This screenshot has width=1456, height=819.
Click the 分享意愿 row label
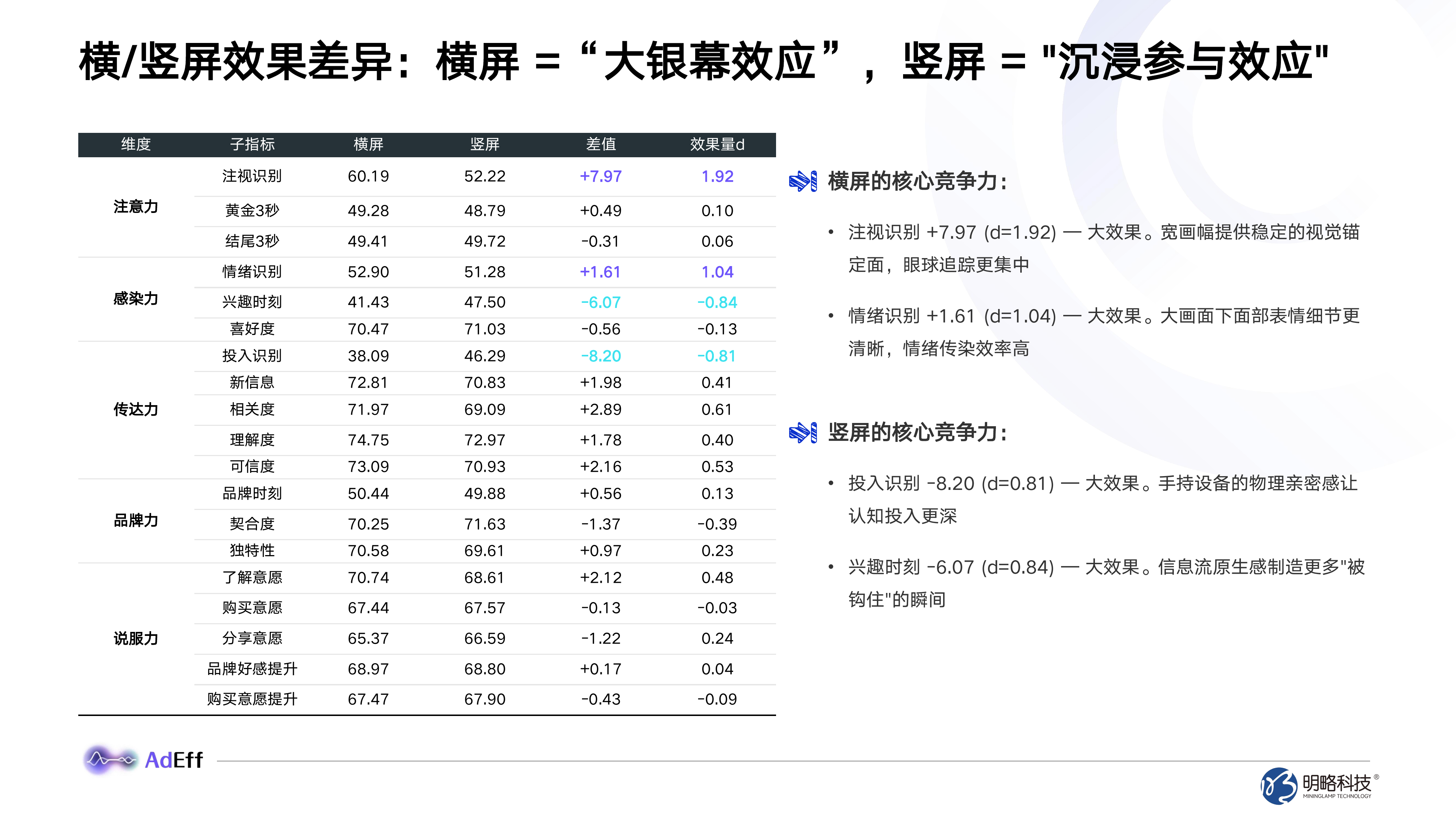(x=252, y=639)
